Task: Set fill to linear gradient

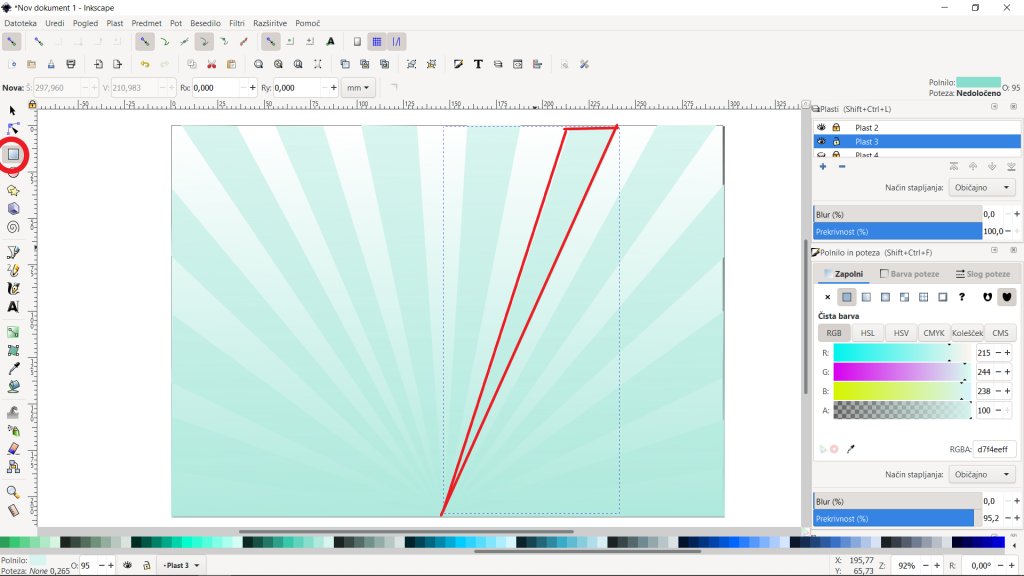Action: (x=866, y=297)
